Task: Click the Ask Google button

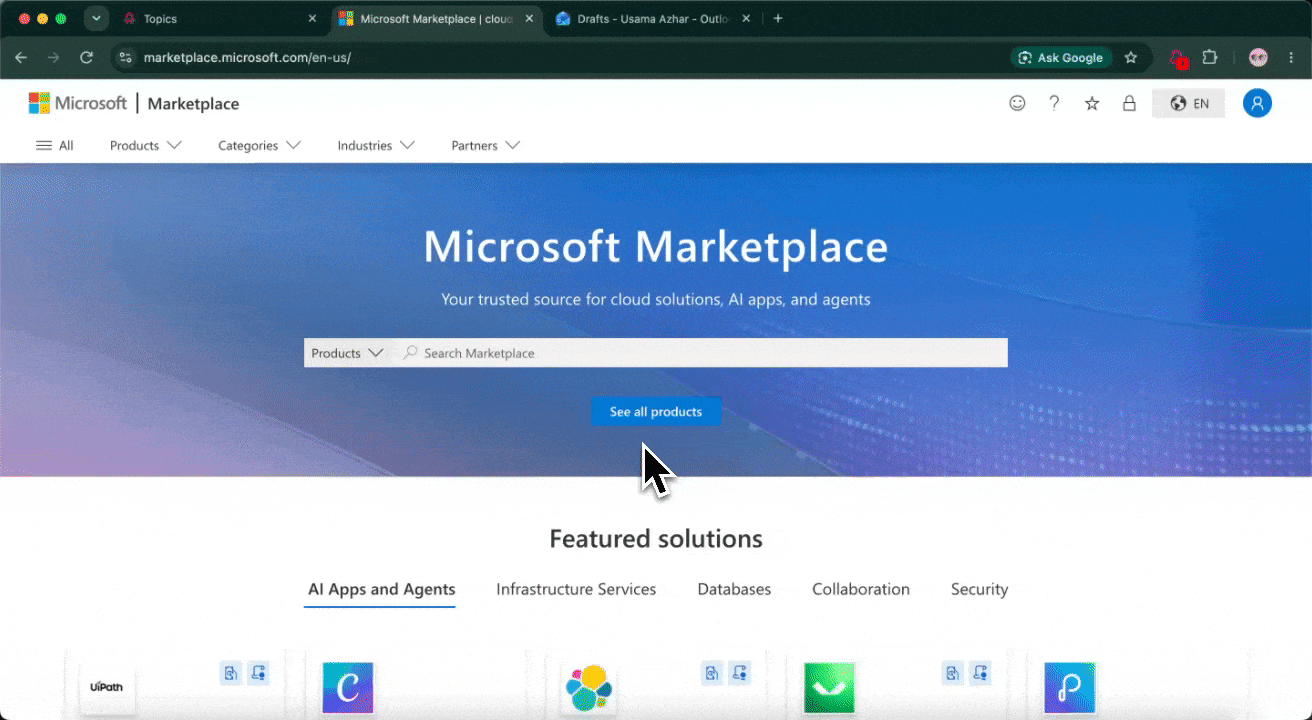Action: (x=1061, y=58)
